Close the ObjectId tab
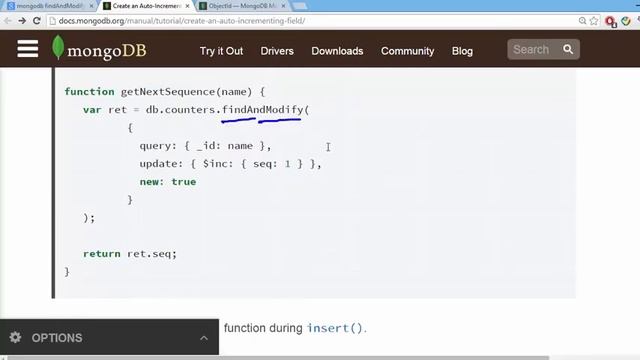 283,6
